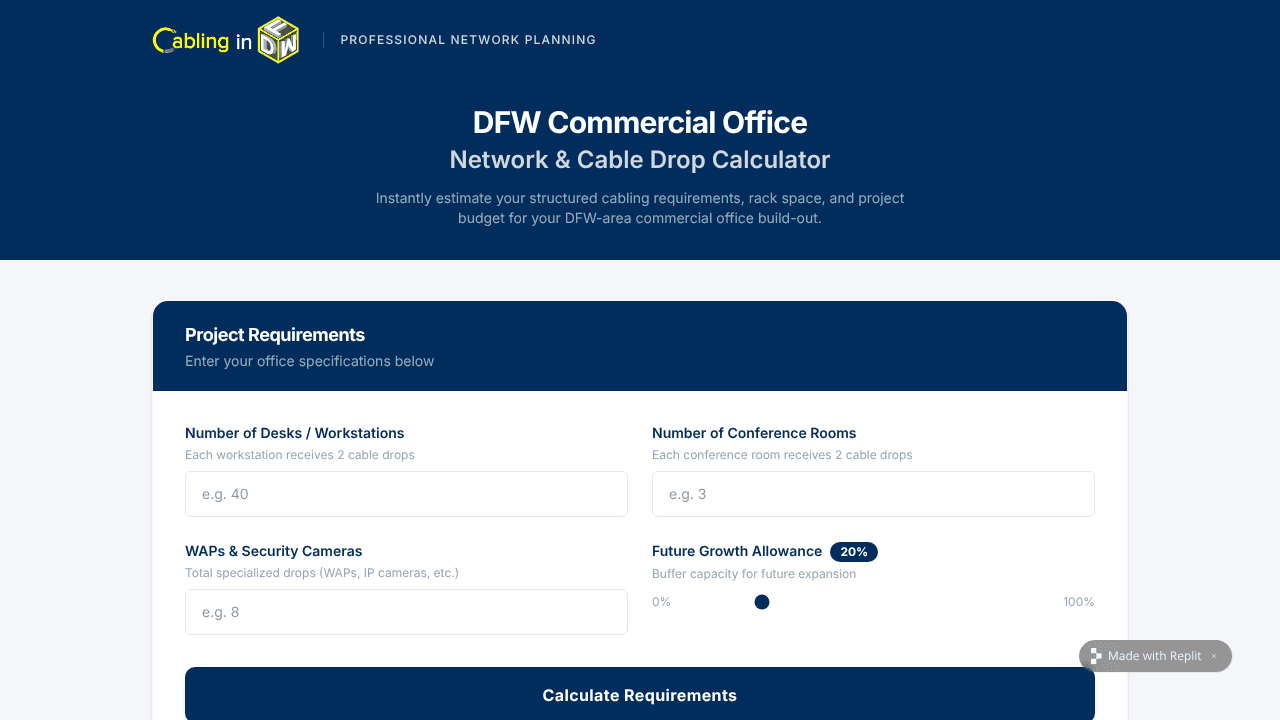The width and height of the screenshot is (1280, 720).
Task: Focus the WAPs & Security Cameras field
Action: coord(406,612)
